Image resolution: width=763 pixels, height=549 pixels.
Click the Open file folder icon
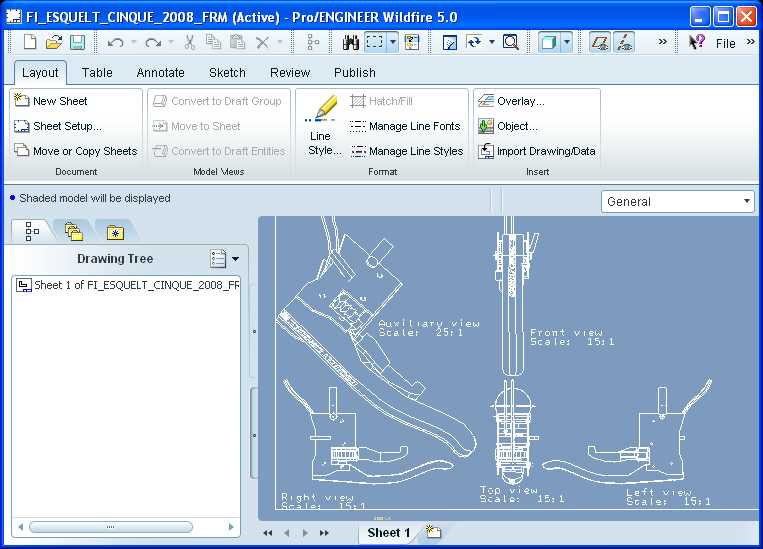coord(54,42)
